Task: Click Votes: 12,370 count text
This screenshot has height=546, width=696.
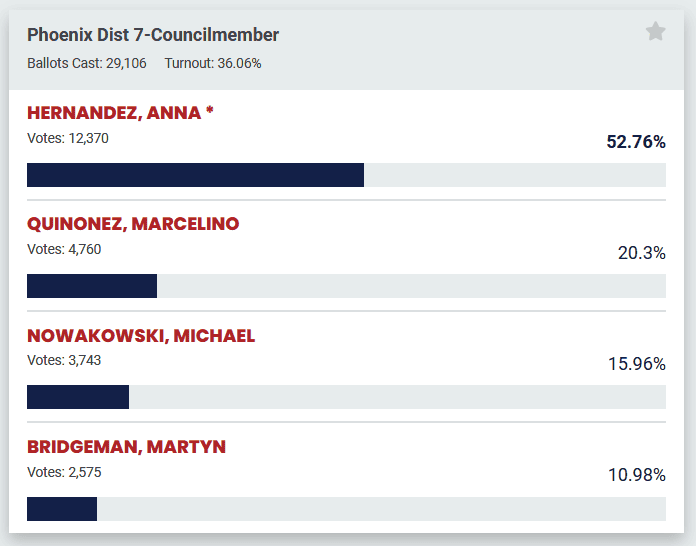Action: 68,139
